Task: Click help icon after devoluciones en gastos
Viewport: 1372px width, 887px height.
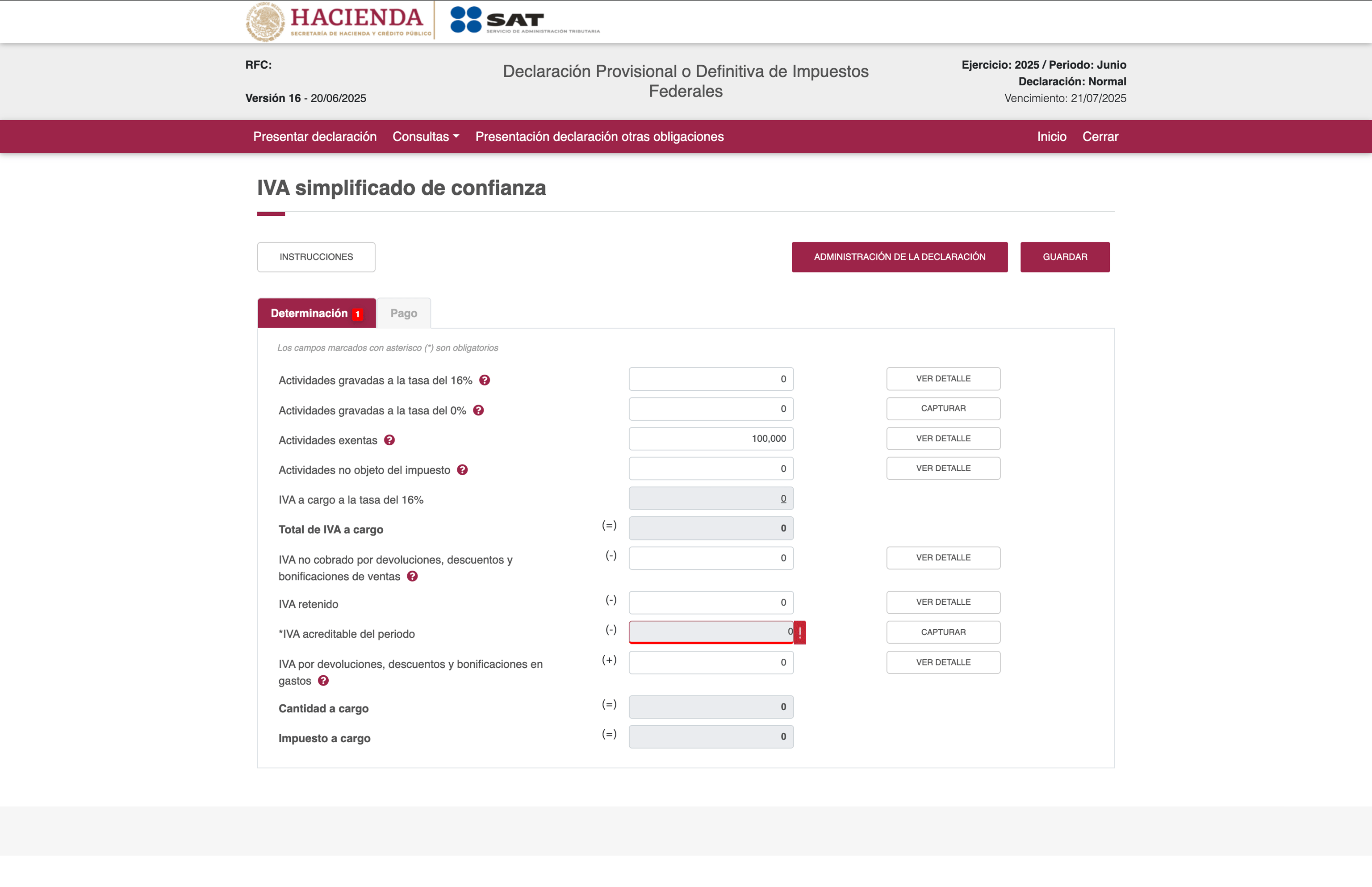Action: pos(324,681)
